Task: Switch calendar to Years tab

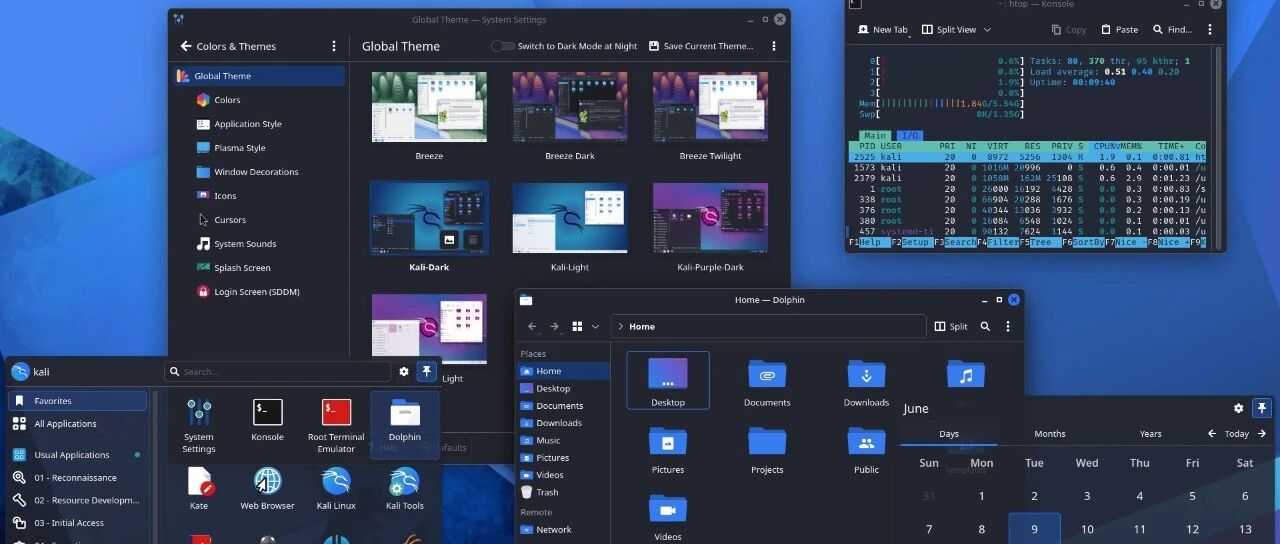Action: point(1151,434)
